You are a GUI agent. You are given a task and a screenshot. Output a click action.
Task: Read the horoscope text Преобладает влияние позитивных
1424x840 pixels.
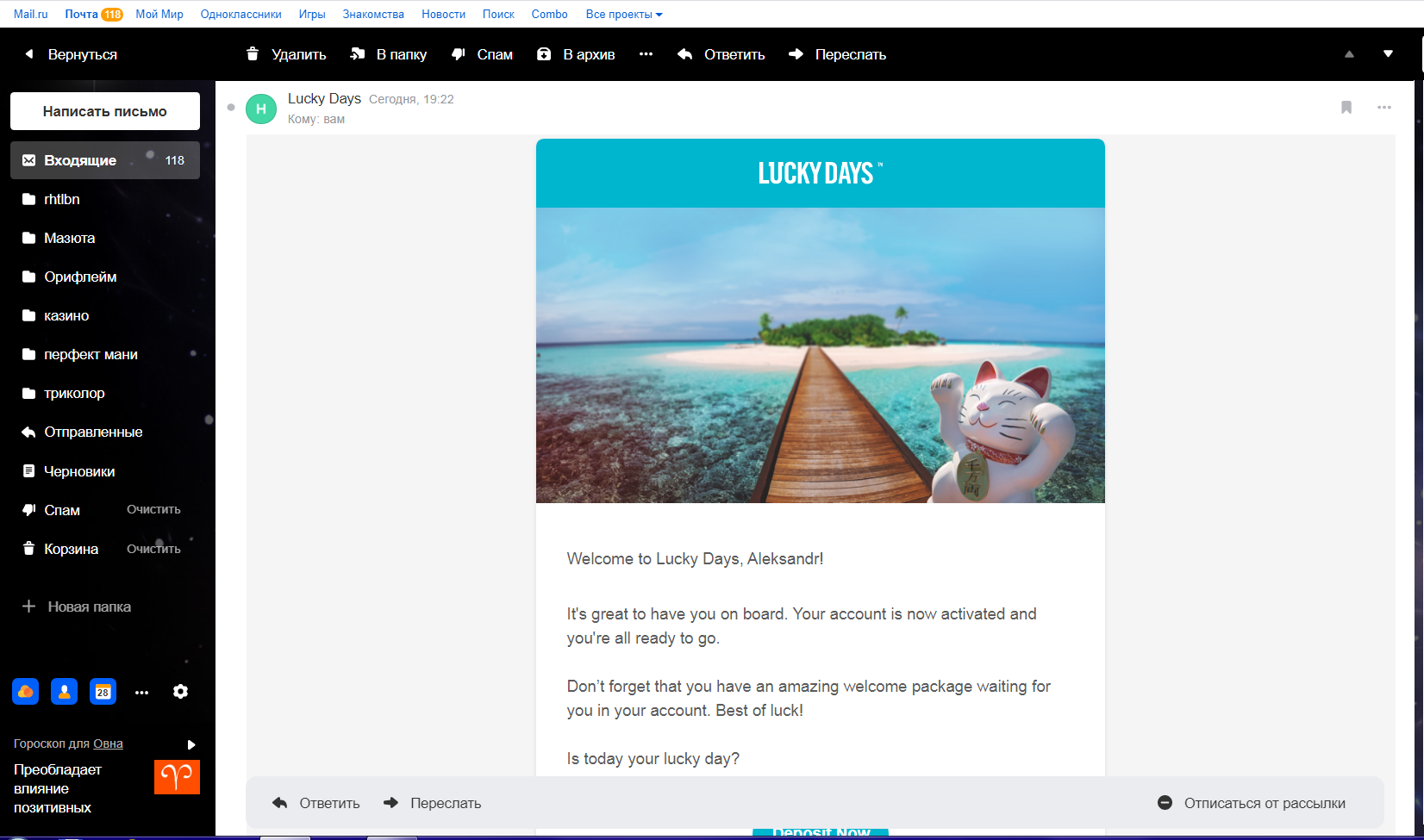tap(58, 788)
